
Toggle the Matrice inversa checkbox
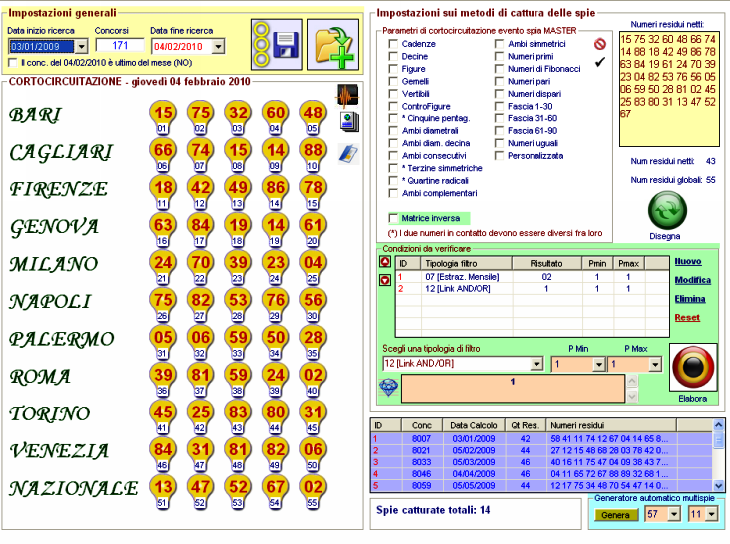(x=393, y=218)
